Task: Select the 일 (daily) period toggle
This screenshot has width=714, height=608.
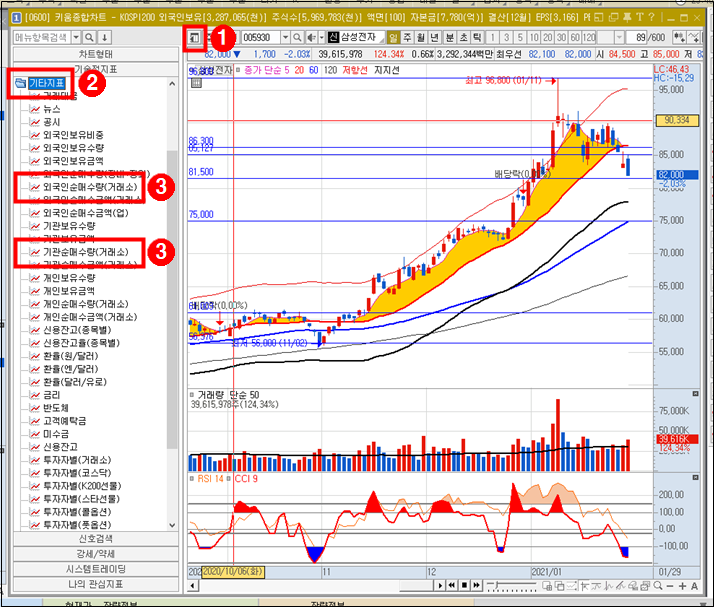Action: pos(393,37)
